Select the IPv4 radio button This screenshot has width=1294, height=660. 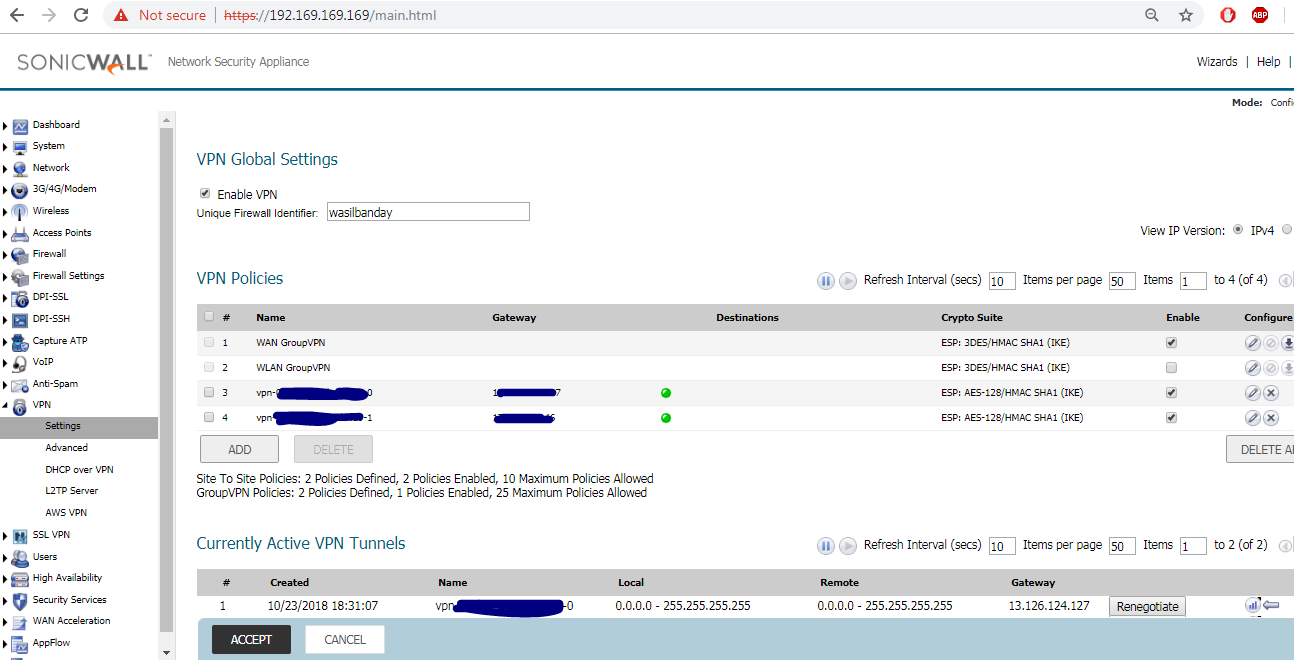pos(1238,230)
